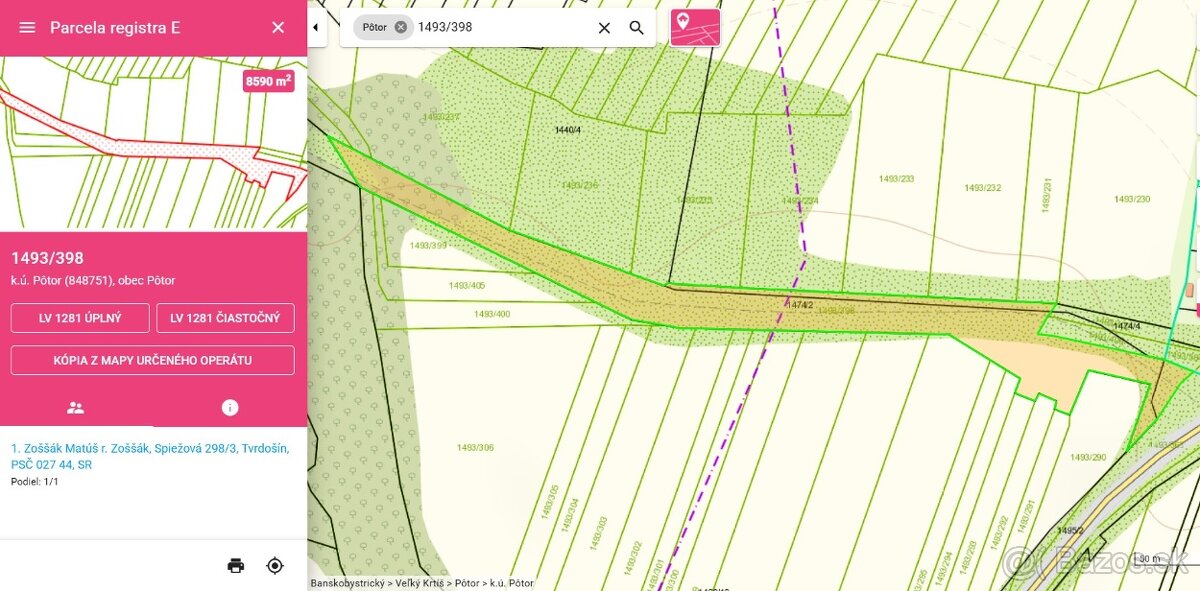Center map on parcel location

[x=275, y=566]
